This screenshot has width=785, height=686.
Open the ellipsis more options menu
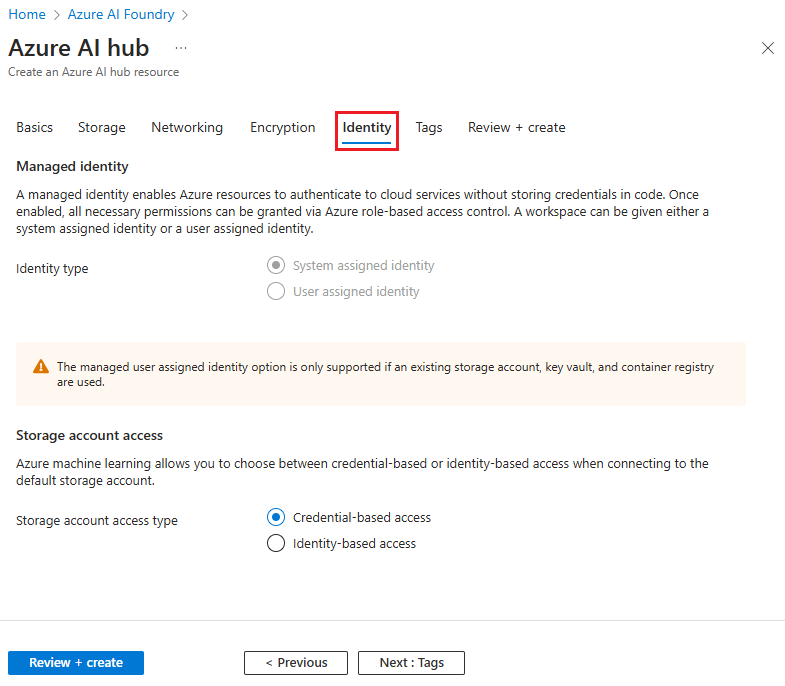click(181, 48)
